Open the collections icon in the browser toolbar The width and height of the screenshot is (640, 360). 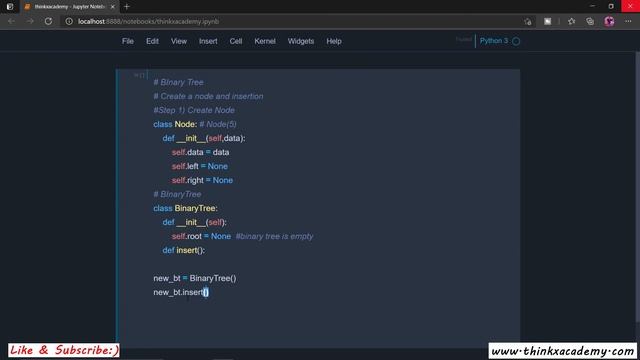pyautogui.click(x=590, y=21)
